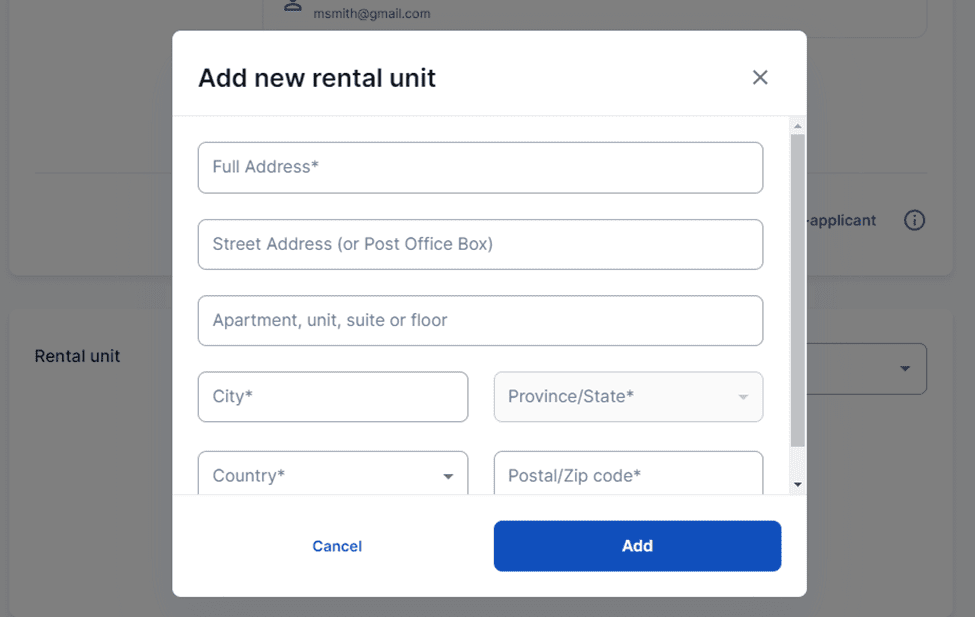975x617 pixels.
Task: Click the Rental unit section label
Action: click(x=77, y=356)
